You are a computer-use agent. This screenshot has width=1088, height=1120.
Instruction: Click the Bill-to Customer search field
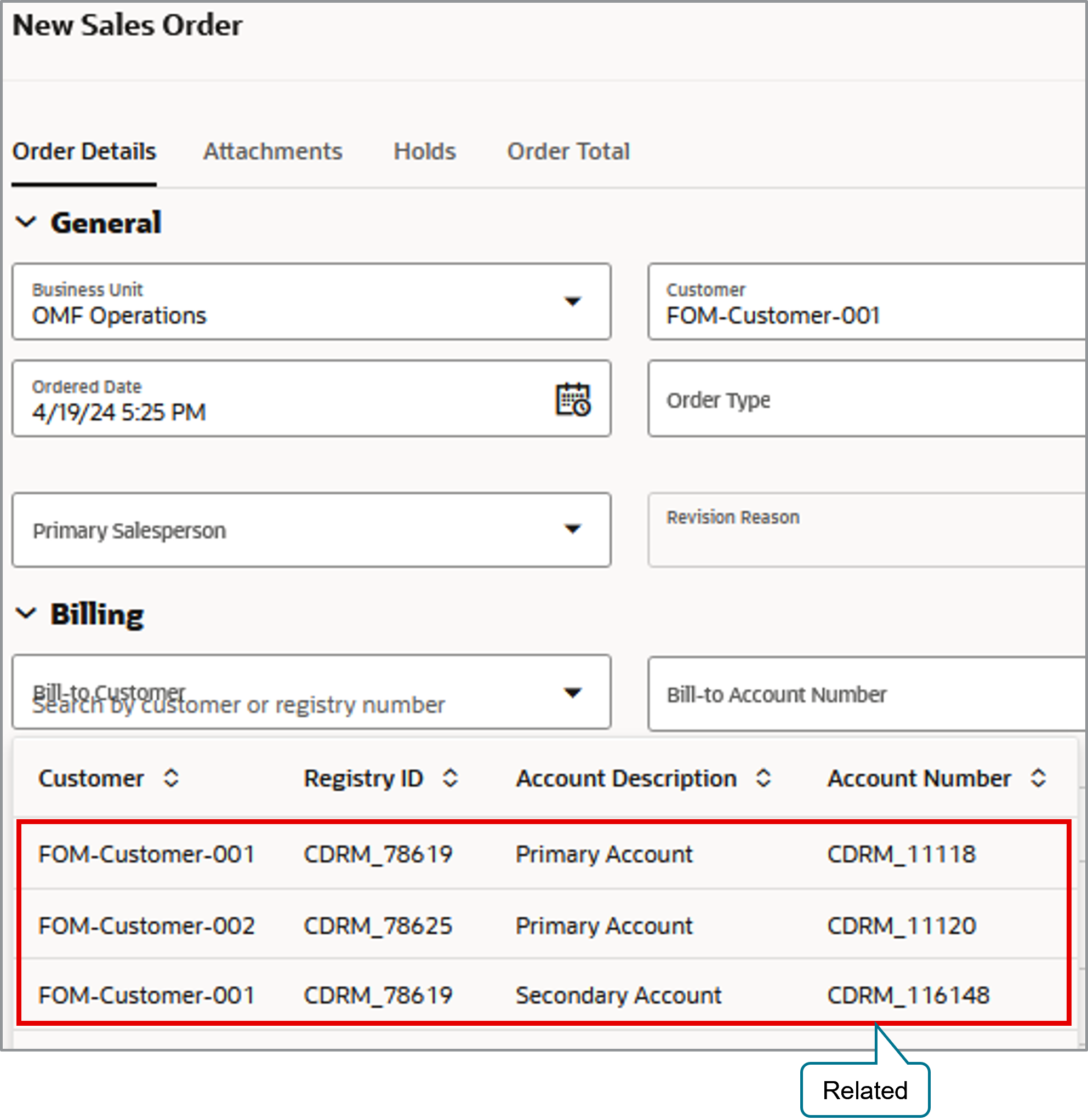pos(311,693)
